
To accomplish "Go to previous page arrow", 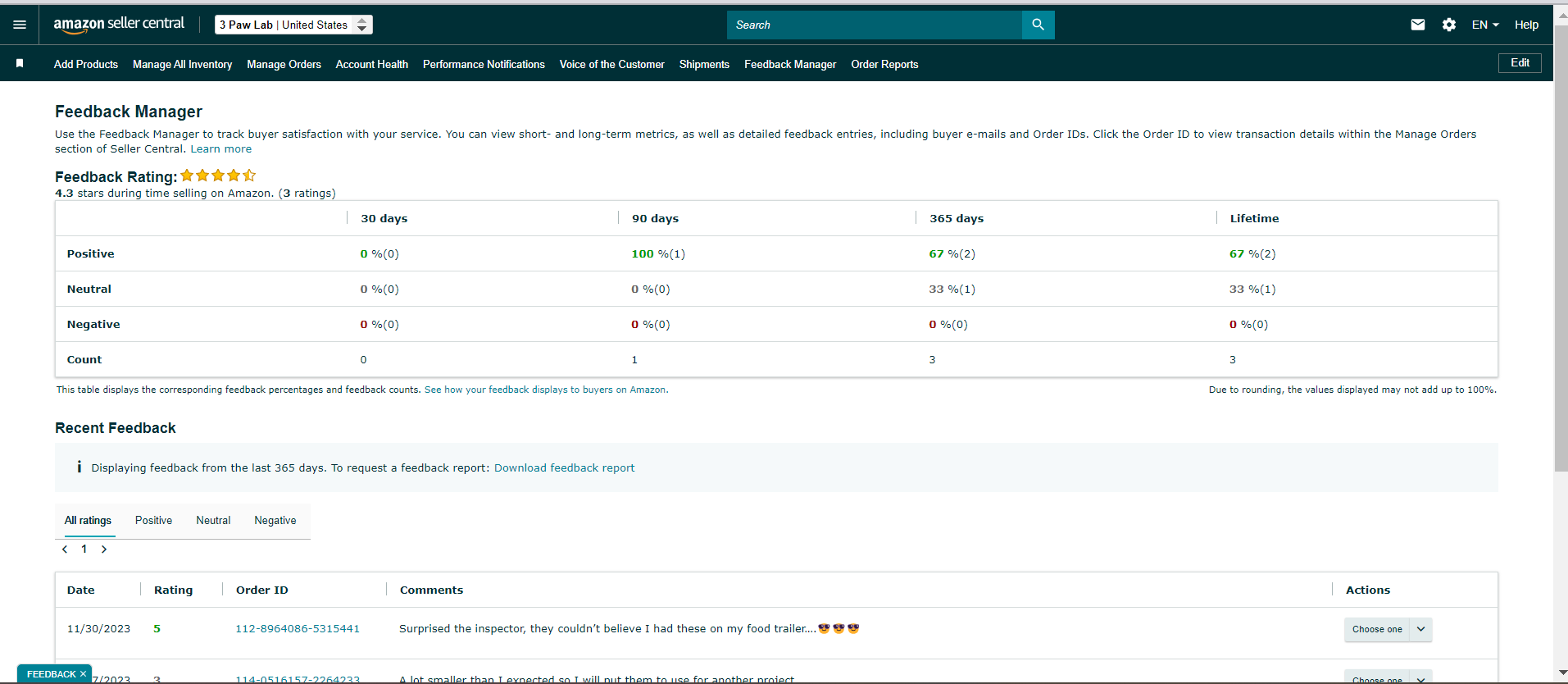I will pos(65,549).
